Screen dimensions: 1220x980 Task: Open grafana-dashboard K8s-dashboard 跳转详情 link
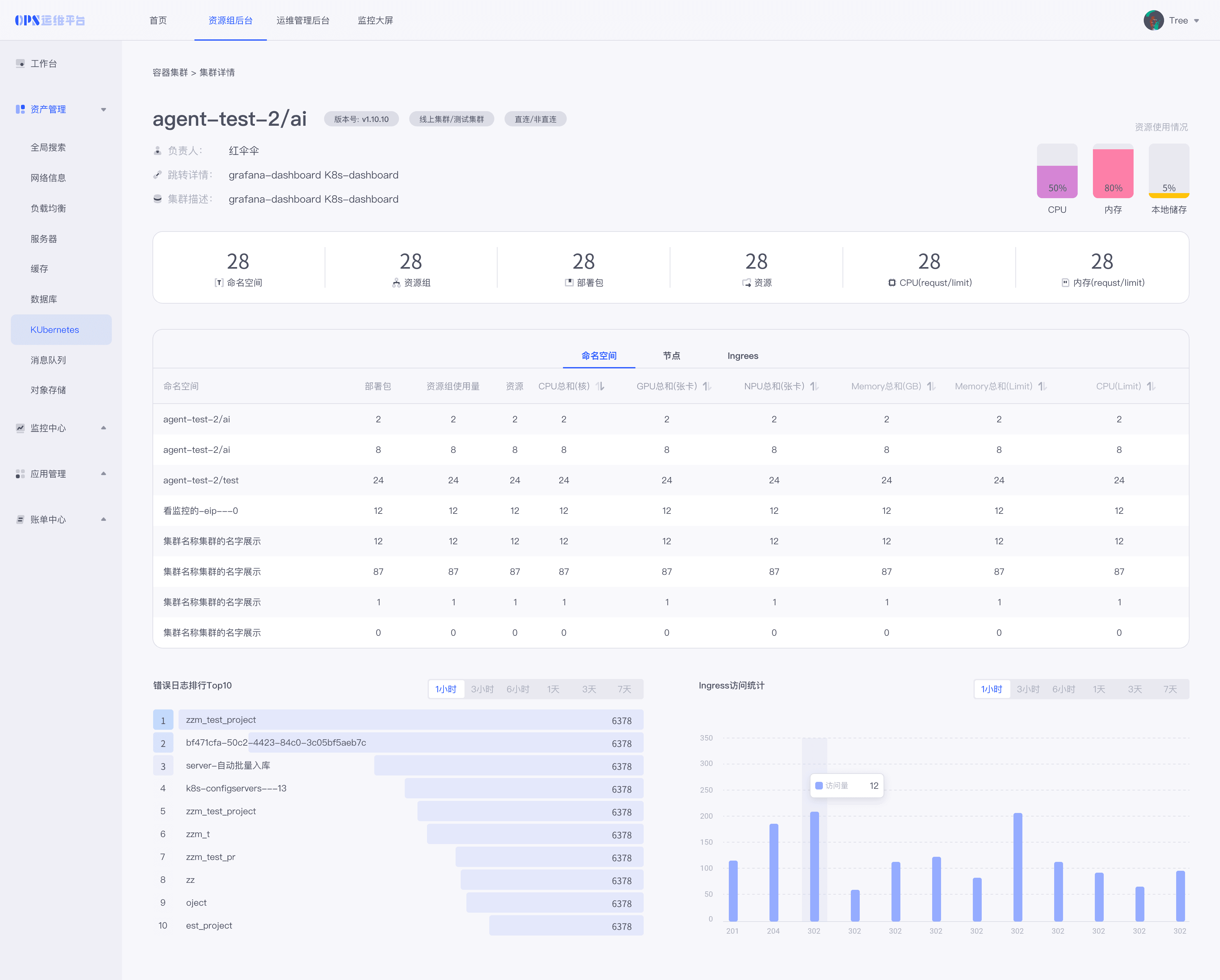pos(313,175)
